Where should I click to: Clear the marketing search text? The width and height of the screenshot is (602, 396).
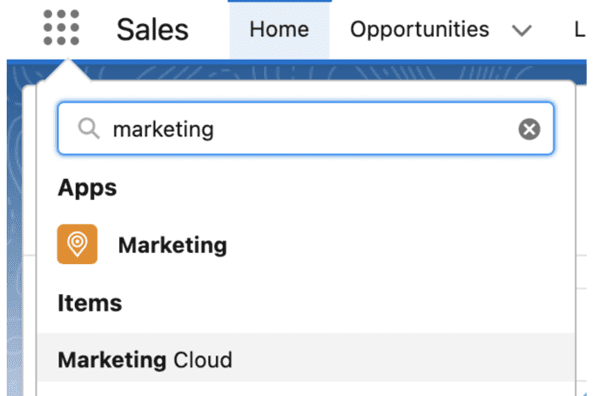tap(529, 129)
